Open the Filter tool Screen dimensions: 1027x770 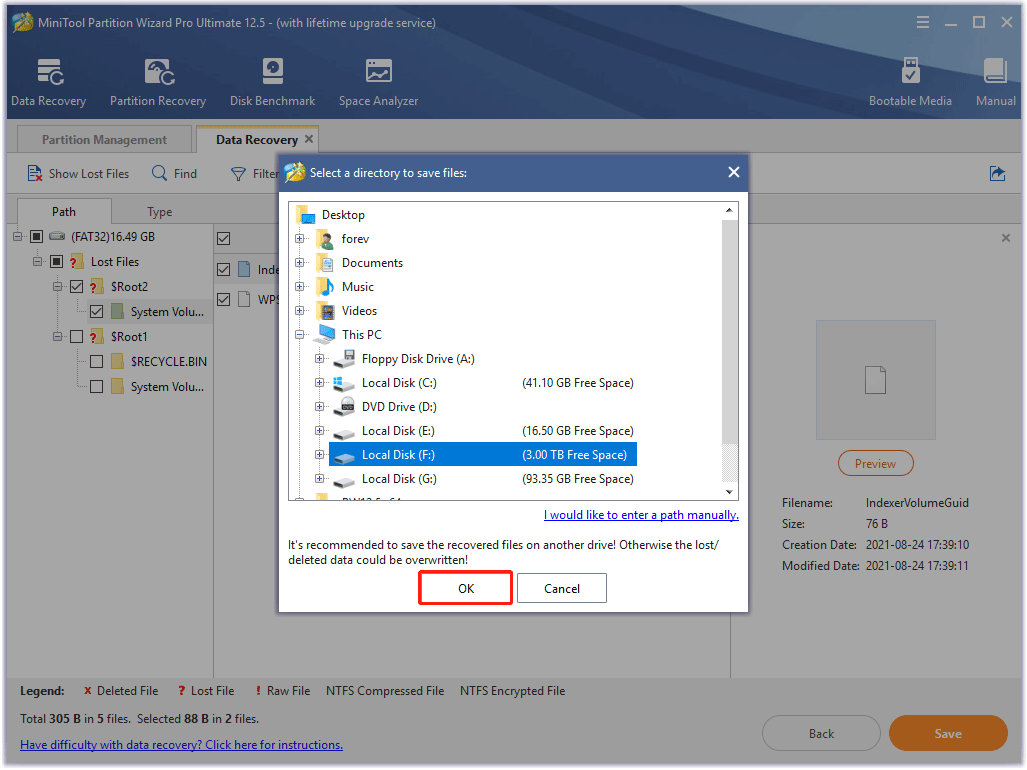255,174
